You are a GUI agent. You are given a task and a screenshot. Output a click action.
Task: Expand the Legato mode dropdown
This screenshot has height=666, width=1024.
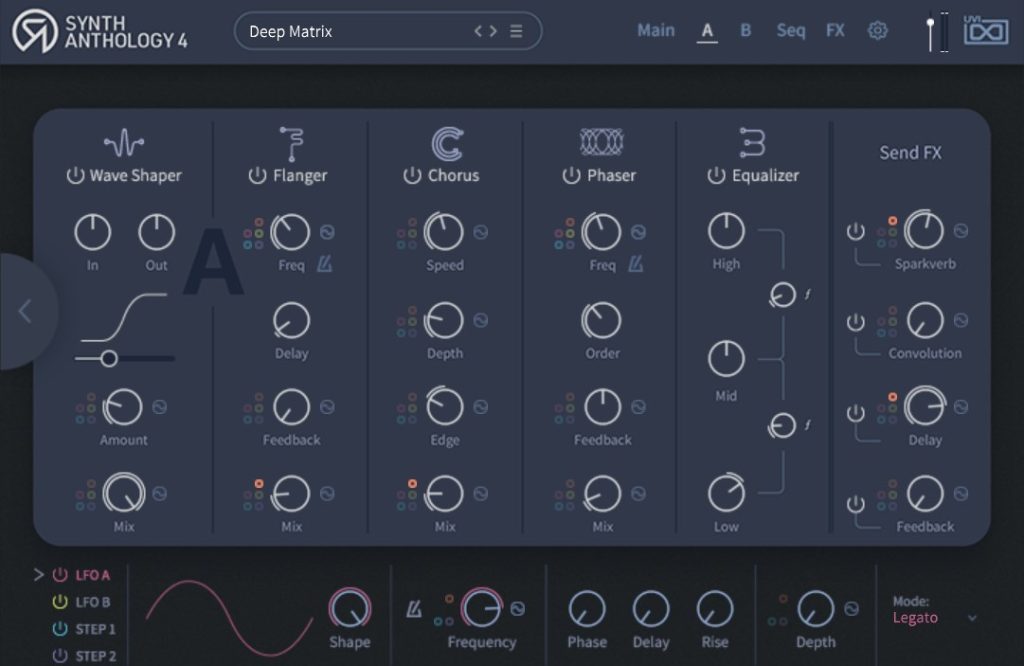[x=972, y=618]
